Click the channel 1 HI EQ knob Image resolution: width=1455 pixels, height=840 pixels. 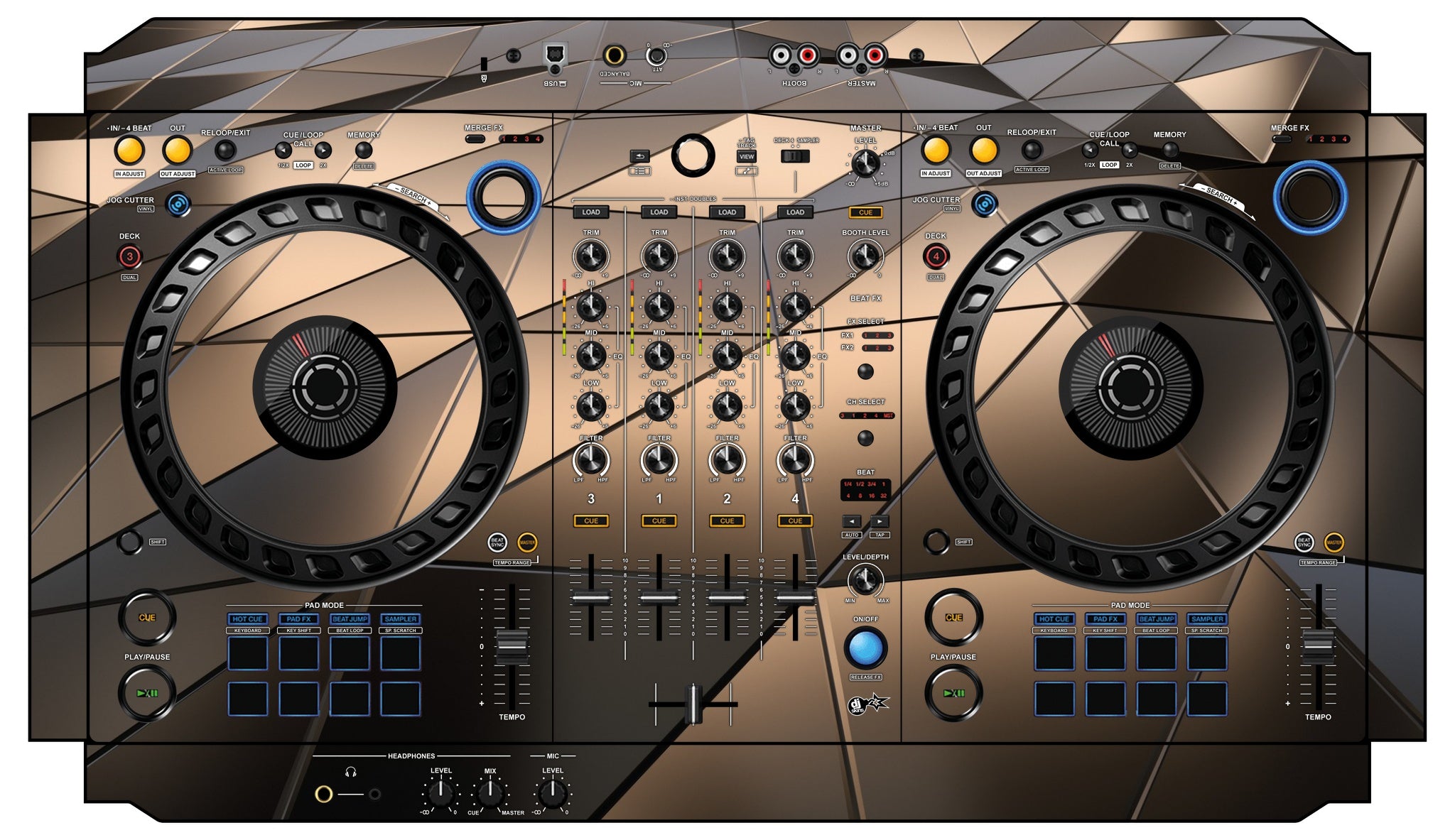659,307
